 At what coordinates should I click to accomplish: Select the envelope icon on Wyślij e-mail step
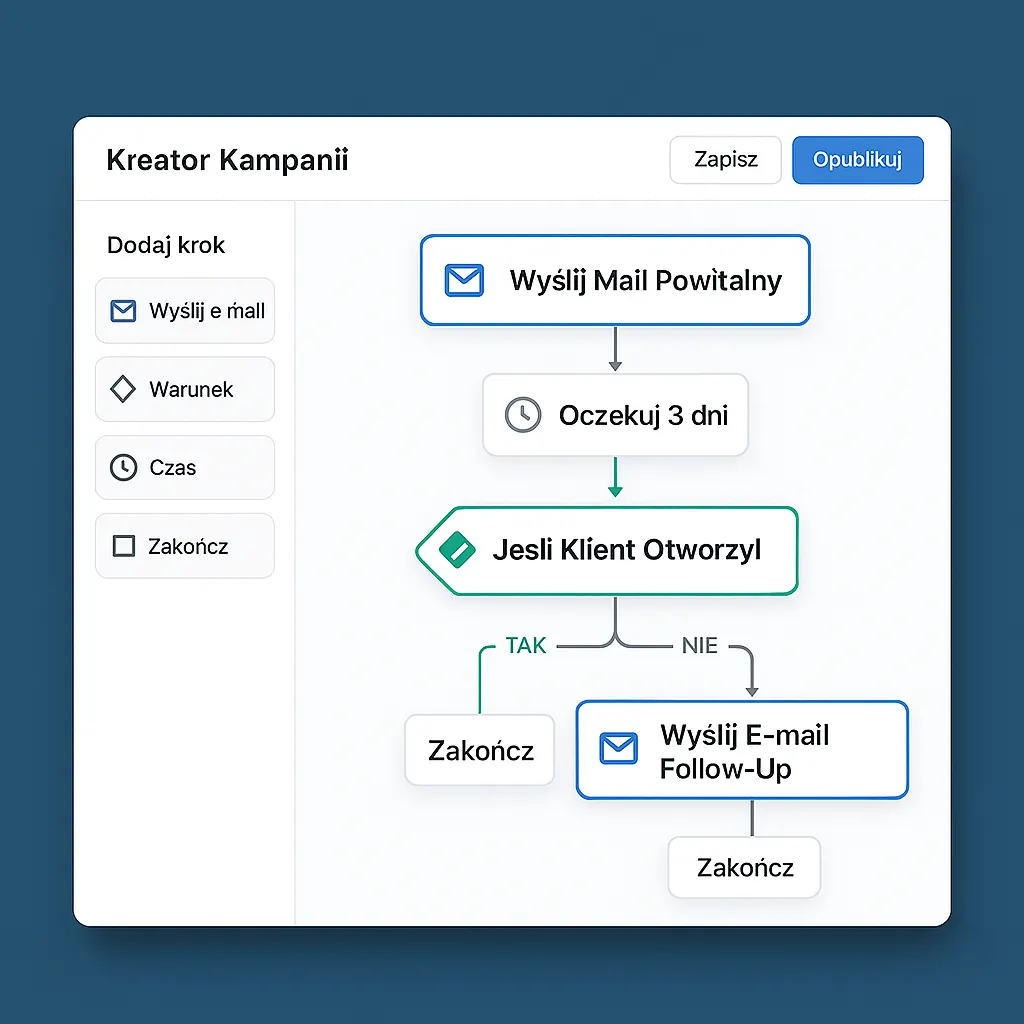pyautogui.click(x=122, y=311)
